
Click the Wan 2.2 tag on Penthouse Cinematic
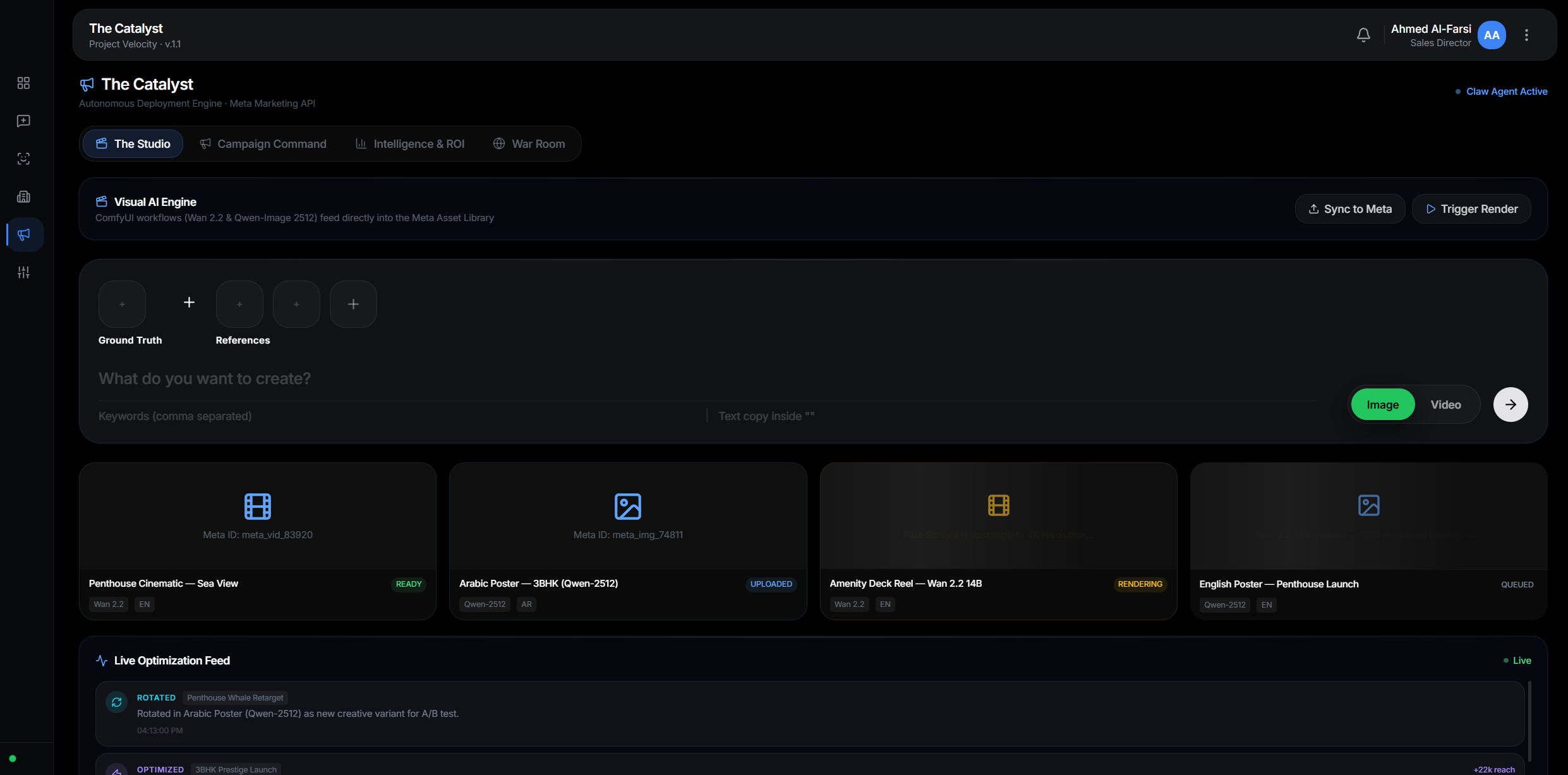[109, 604]
